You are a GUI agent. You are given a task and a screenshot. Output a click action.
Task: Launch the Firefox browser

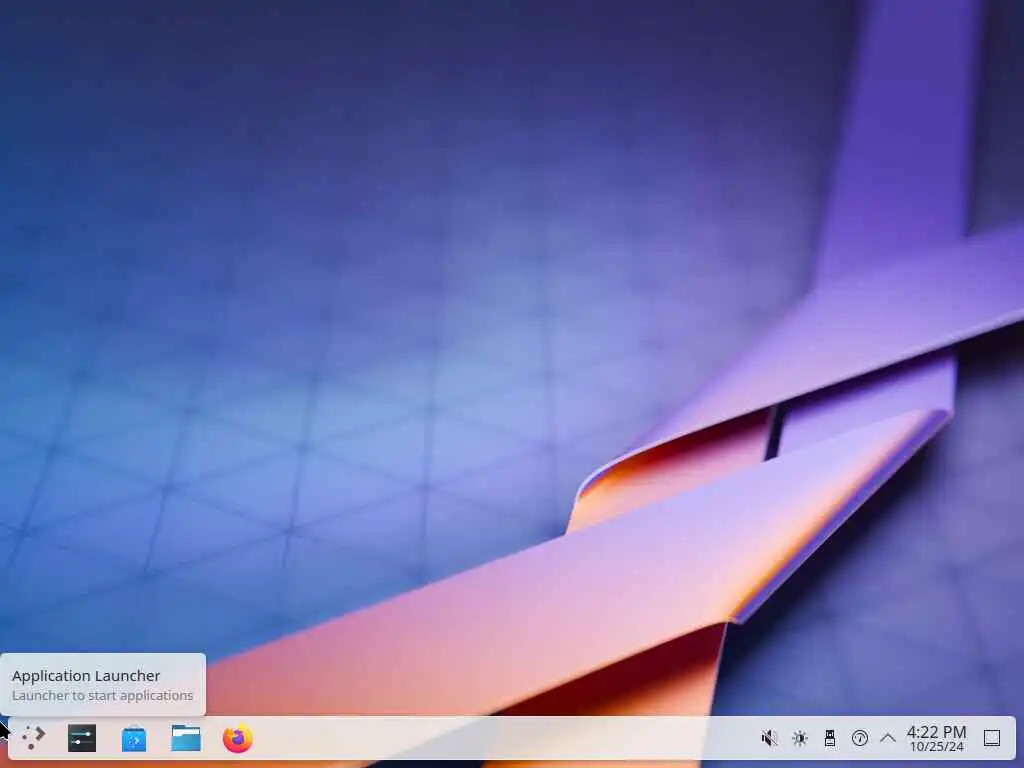click(x=238, y=738)
